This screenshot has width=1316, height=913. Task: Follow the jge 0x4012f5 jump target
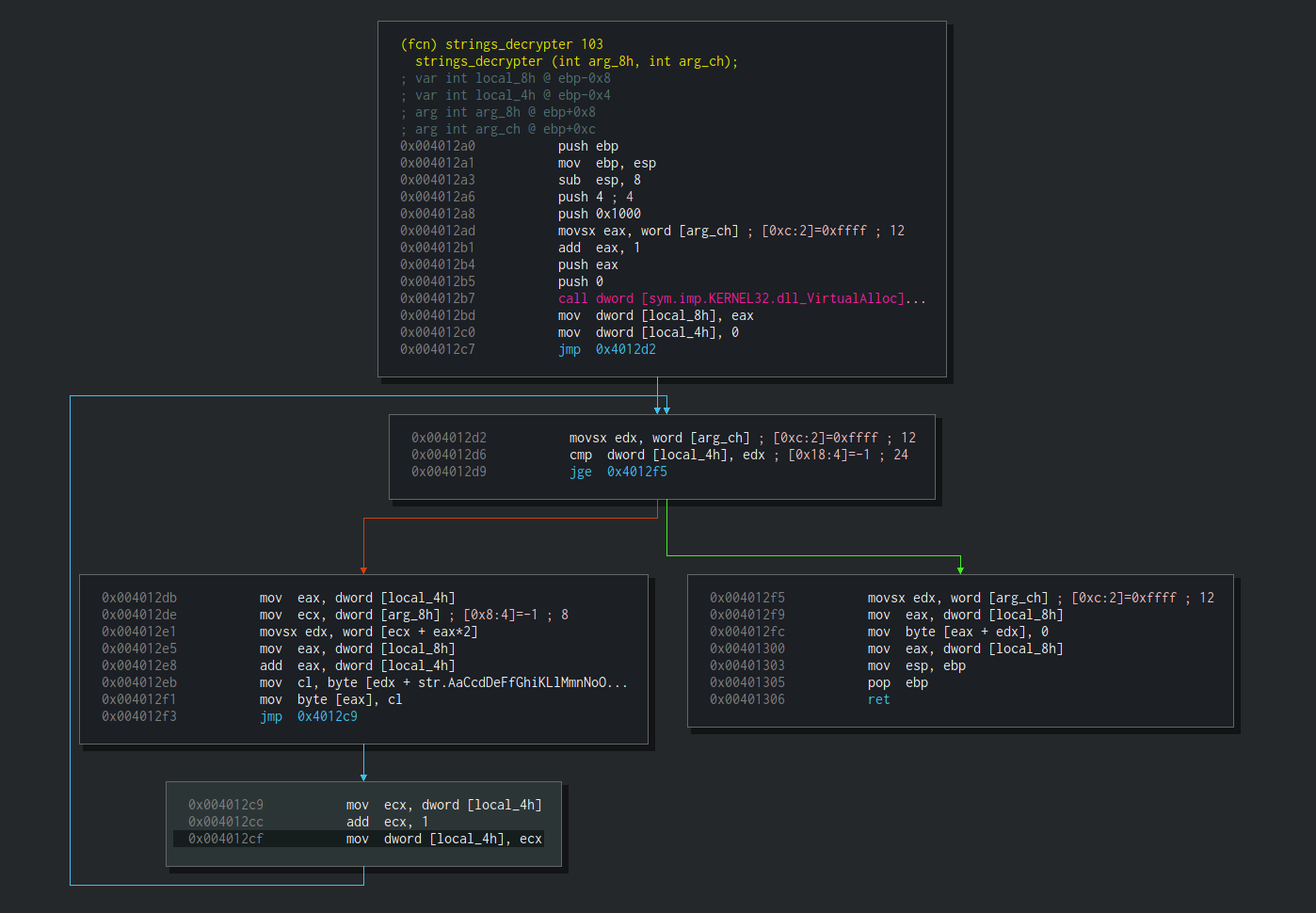(636, 472)
